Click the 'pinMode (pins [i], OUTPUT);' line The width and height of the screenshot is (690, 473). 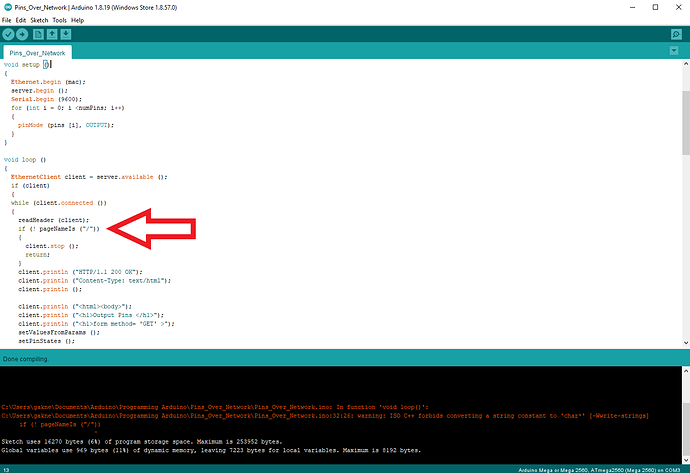[x=66, y=125]
